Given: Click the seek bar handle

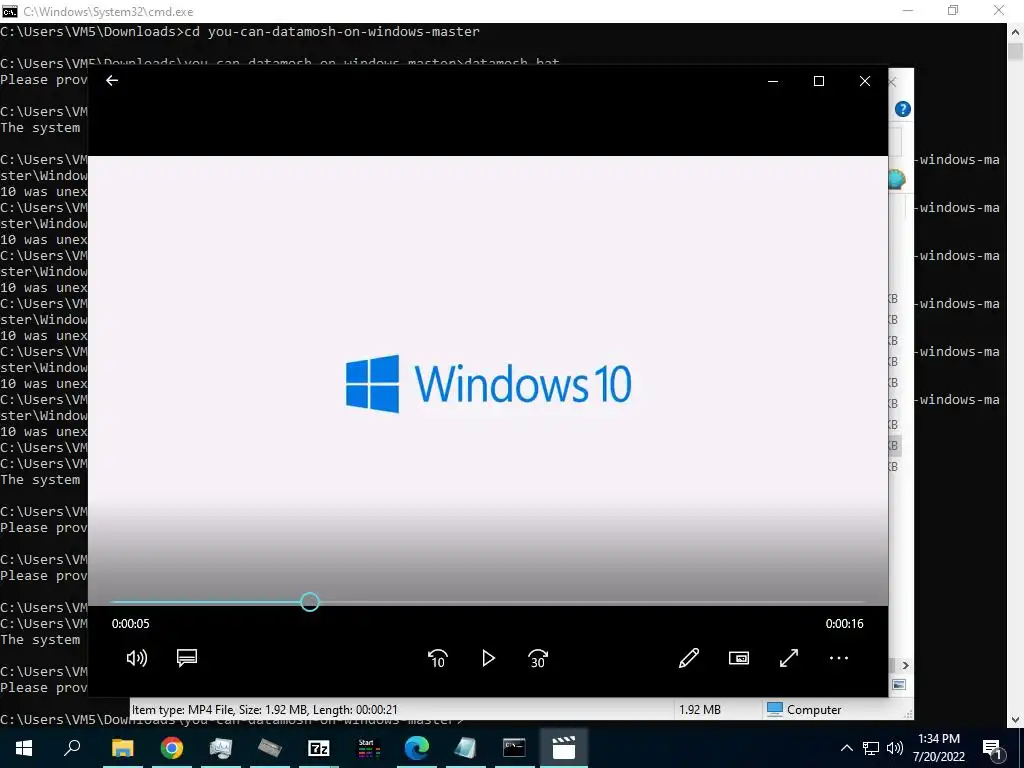Looking at the screenshot, I should [310, 602].
